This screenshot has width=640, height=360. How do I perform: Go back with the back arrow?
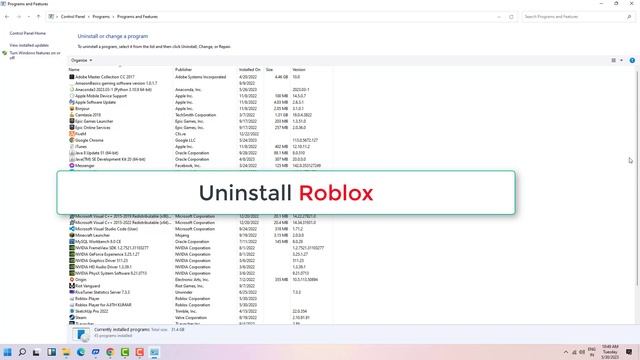tap(7, 17)
